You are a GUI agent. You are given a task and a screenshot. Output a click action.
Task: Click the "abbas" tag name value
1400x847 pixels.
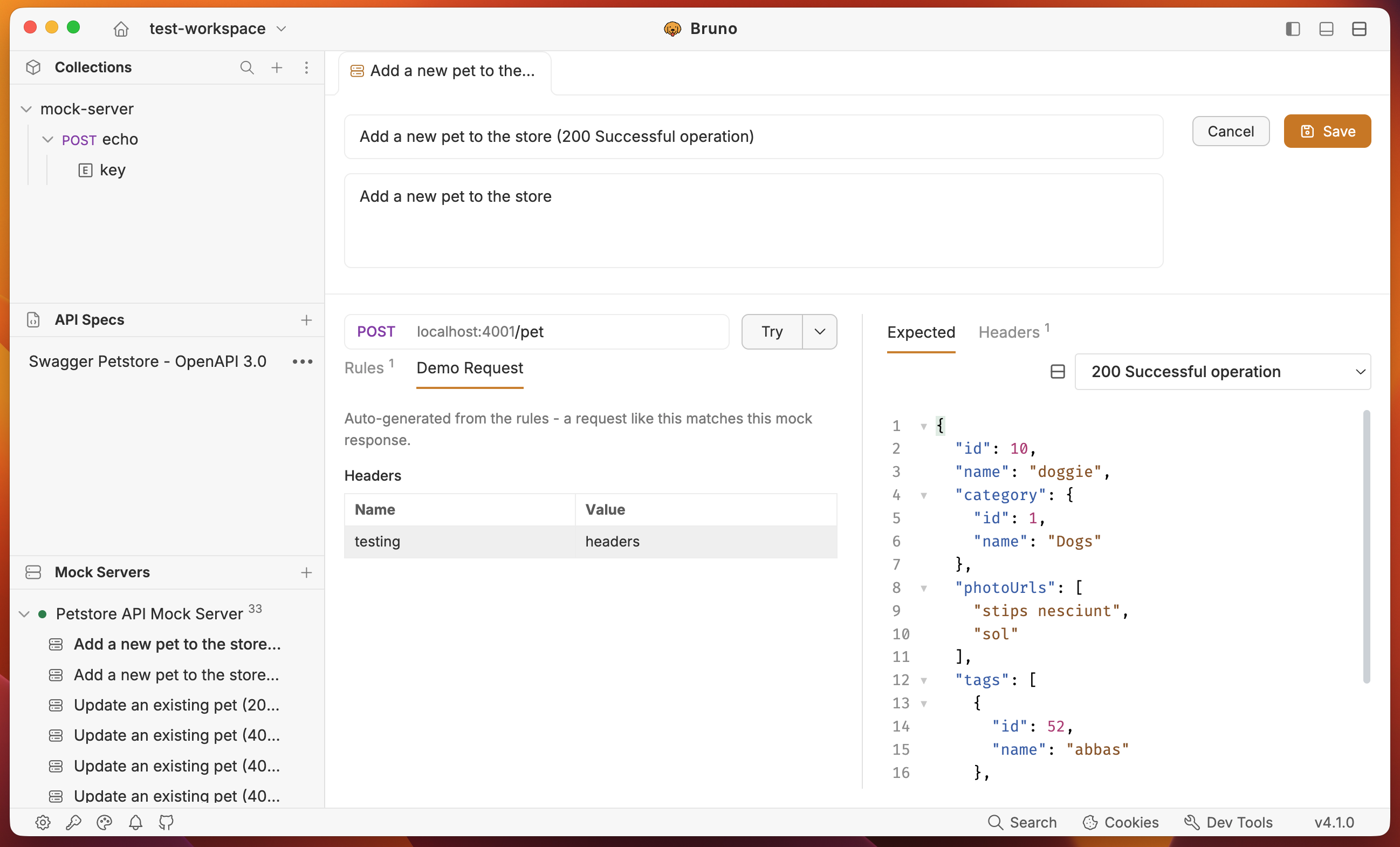(x=1097, y=750)
